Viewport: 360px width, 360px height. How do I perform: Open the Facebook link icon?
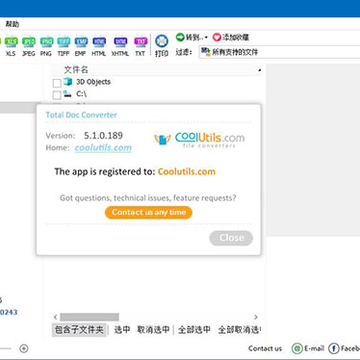pos(334,349)
